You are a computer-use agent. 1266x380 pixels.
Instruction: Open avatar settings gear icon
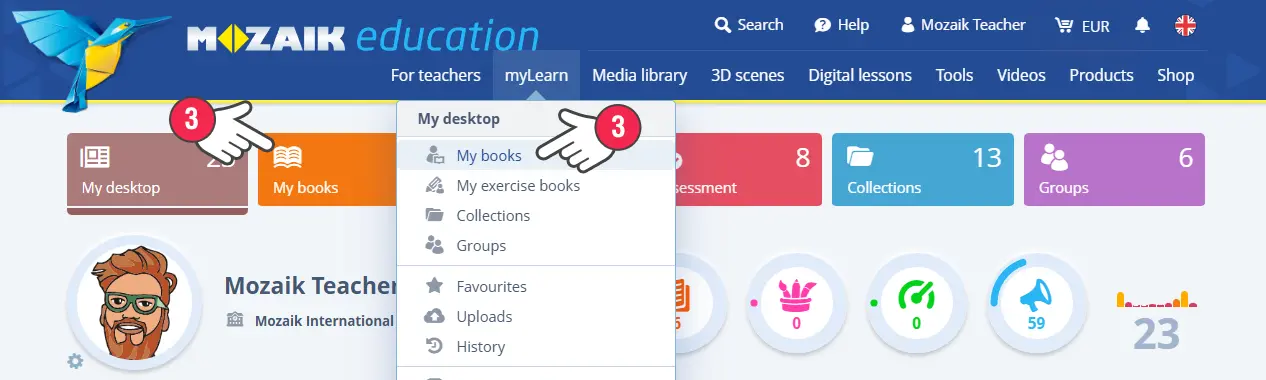click(75, 361)
